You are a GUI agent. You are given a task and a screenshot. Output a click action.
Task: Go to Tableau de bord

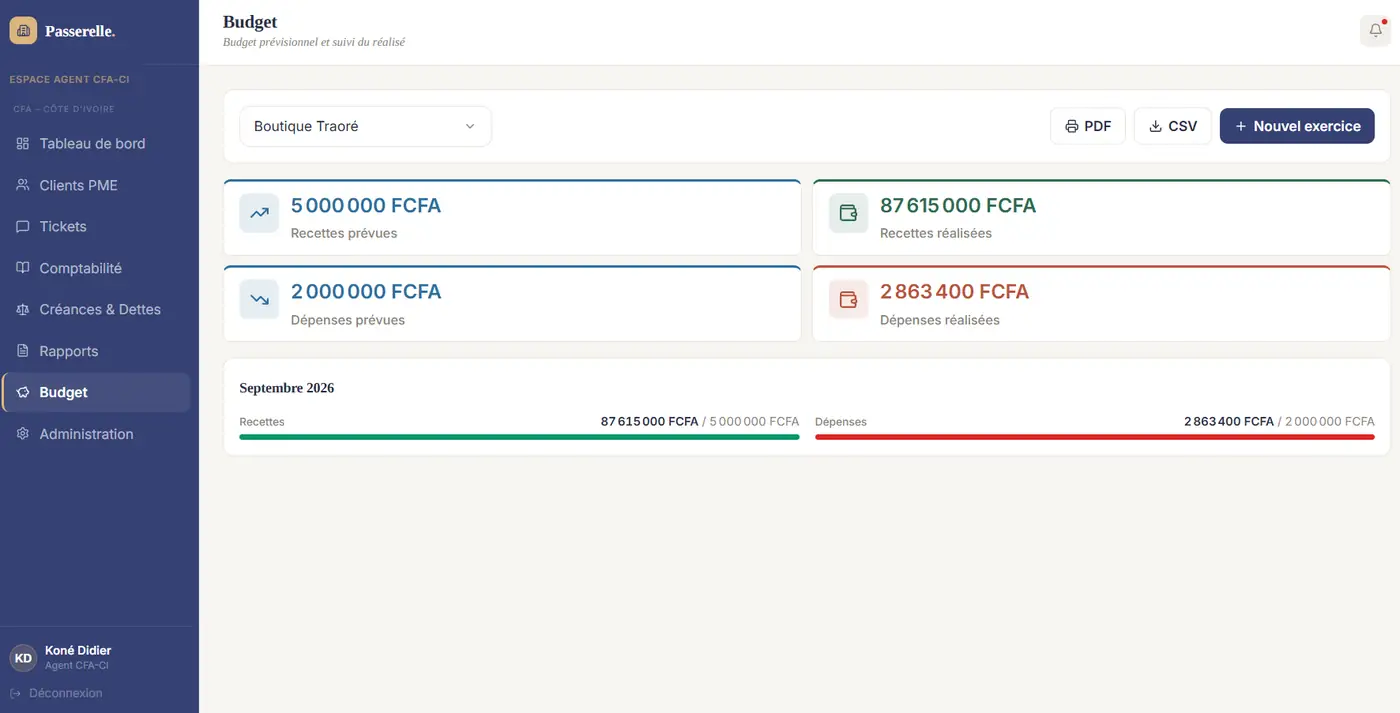pyautogui.click(x=97, y=144)
